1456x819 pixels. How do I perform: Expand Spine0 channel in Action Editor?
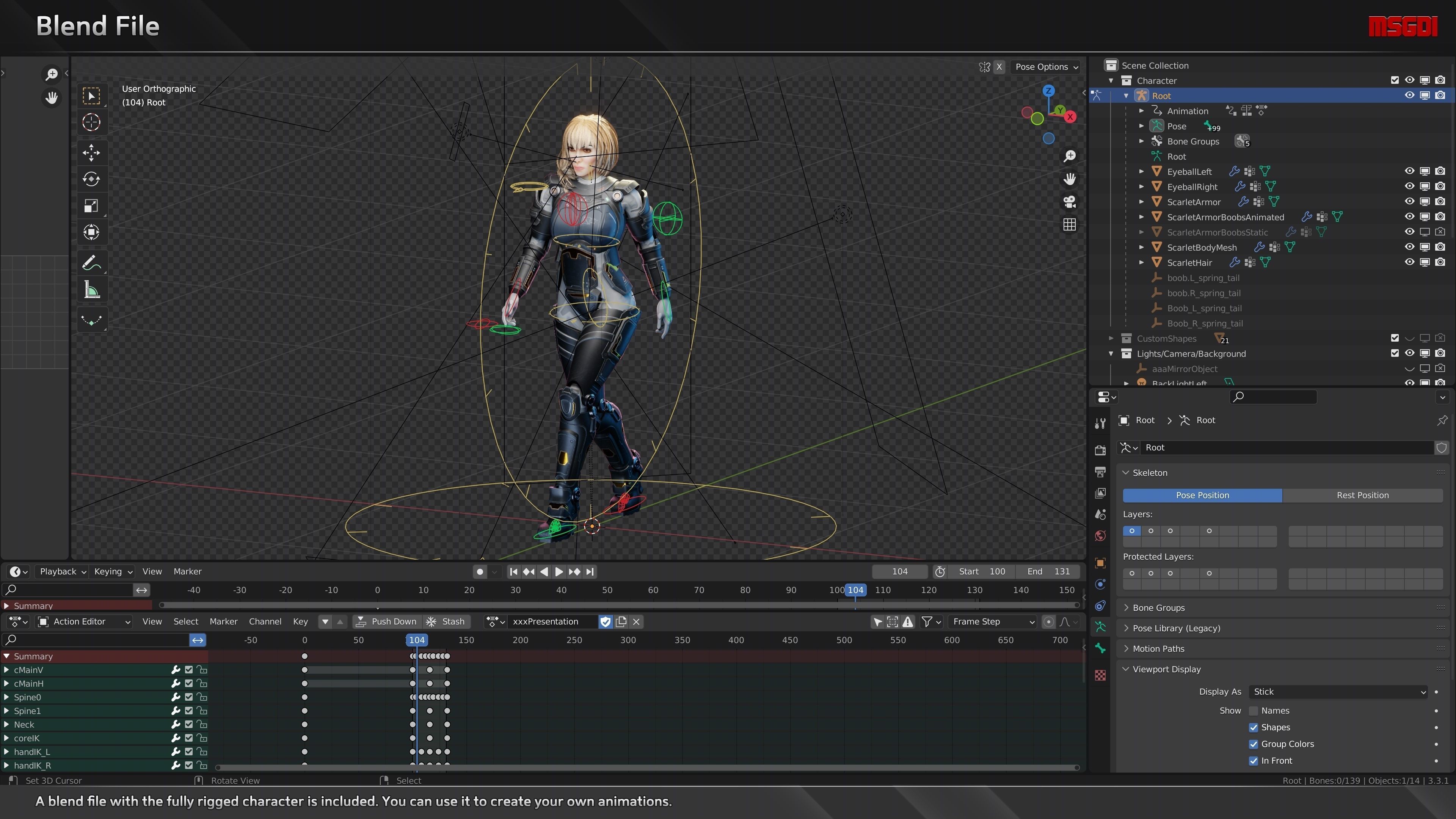coord(6,698)
